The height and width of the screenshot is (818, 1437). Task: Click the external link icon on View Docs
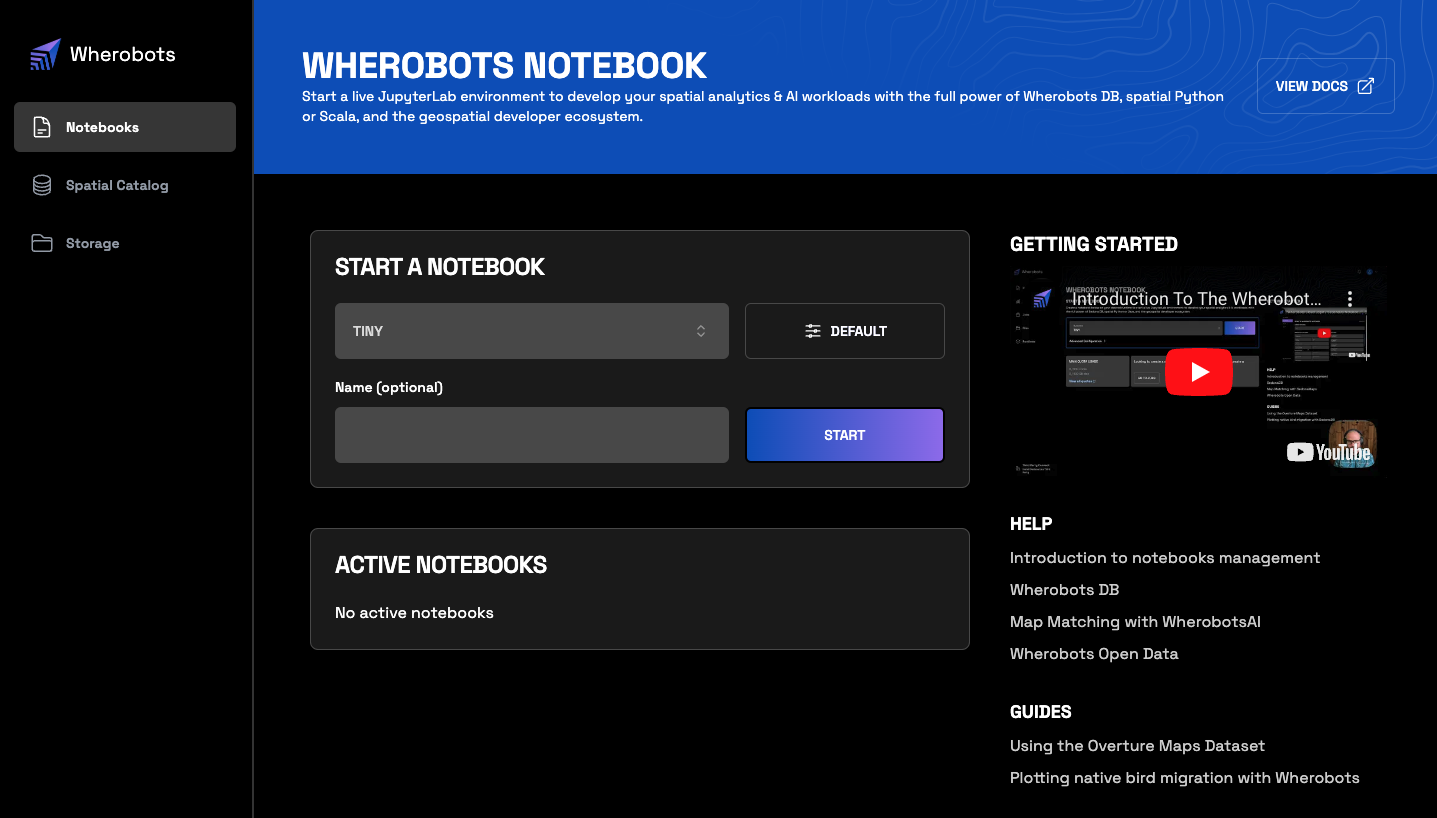click(1365, 86)
